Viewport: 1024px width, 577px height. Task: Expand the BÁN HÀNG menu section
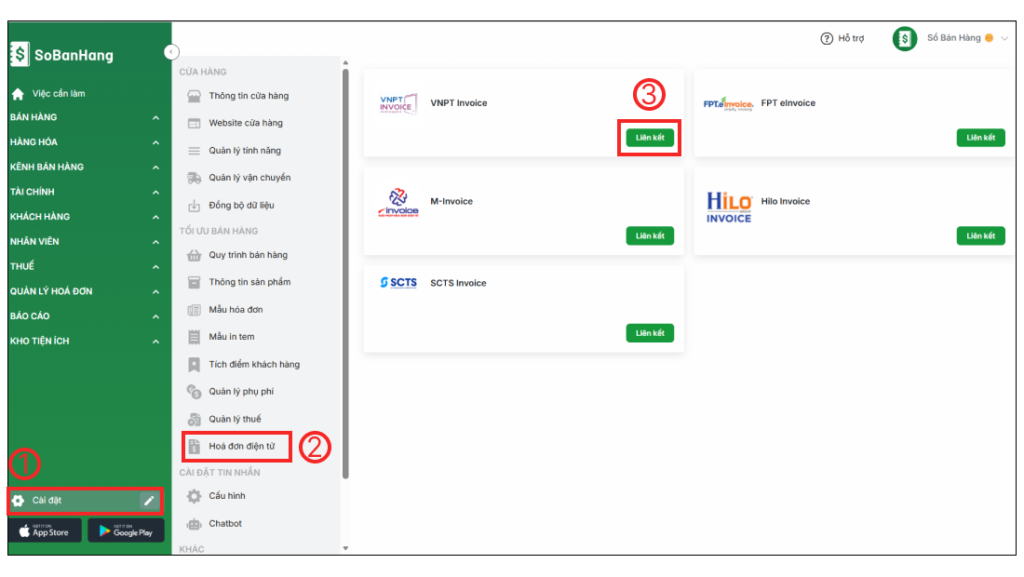click(x=156, y=118)
